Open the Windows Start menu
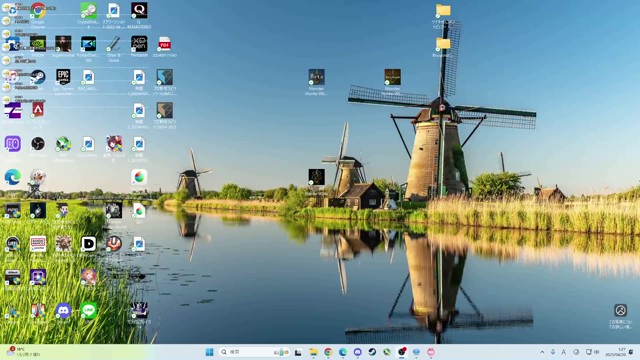The height and width of the screenshot is (360, 640). pyautogui.click(x=209, y=352)
